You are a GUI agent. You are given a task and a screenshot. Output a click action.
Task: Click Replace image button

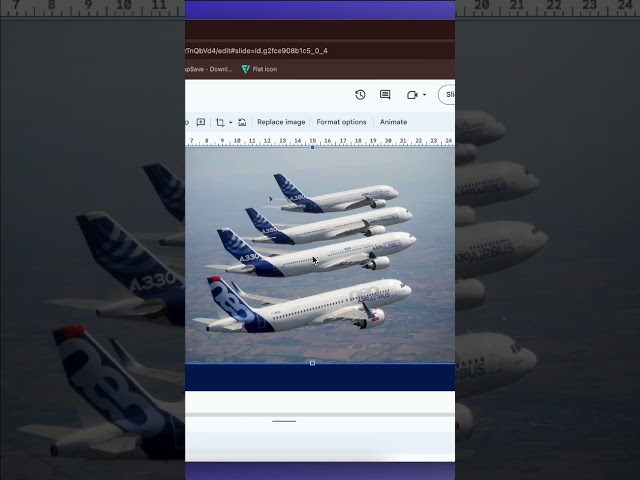pos(281,122)
